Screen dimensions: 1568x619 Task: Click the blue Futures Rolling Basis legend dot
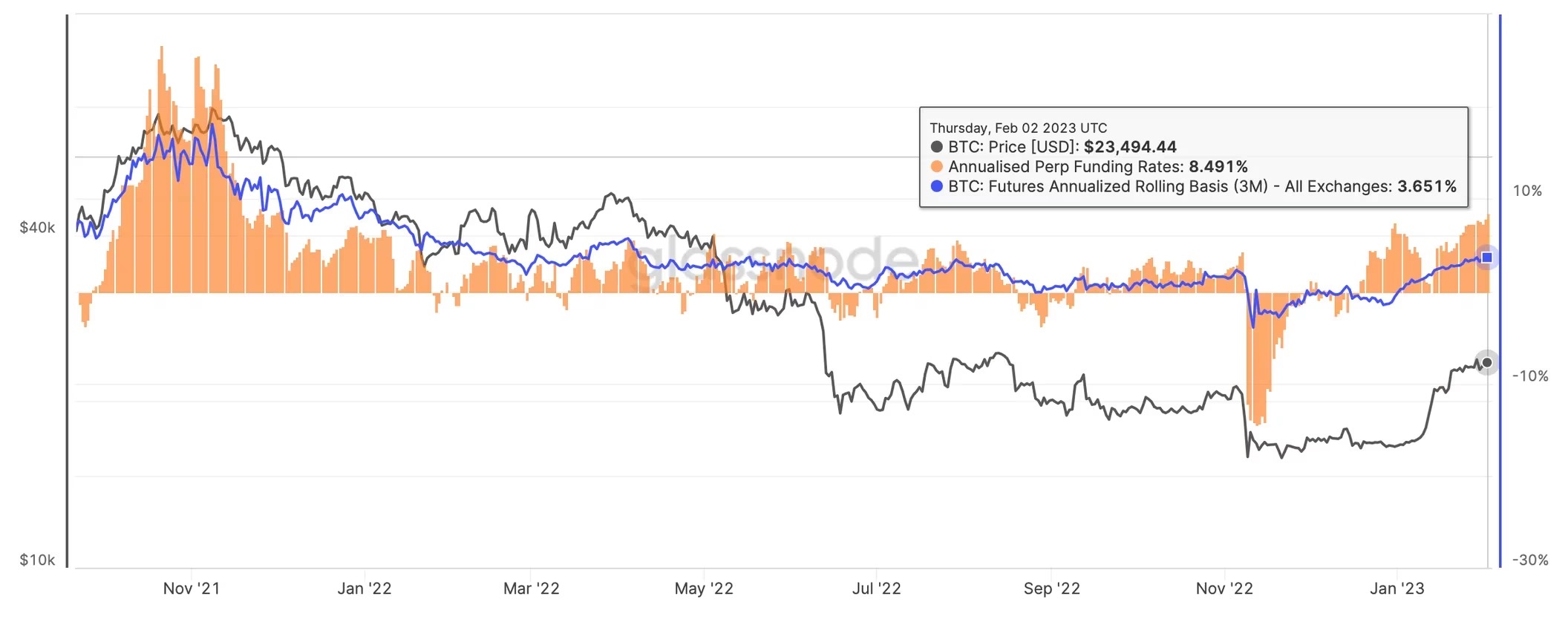(x=937, y=186)
